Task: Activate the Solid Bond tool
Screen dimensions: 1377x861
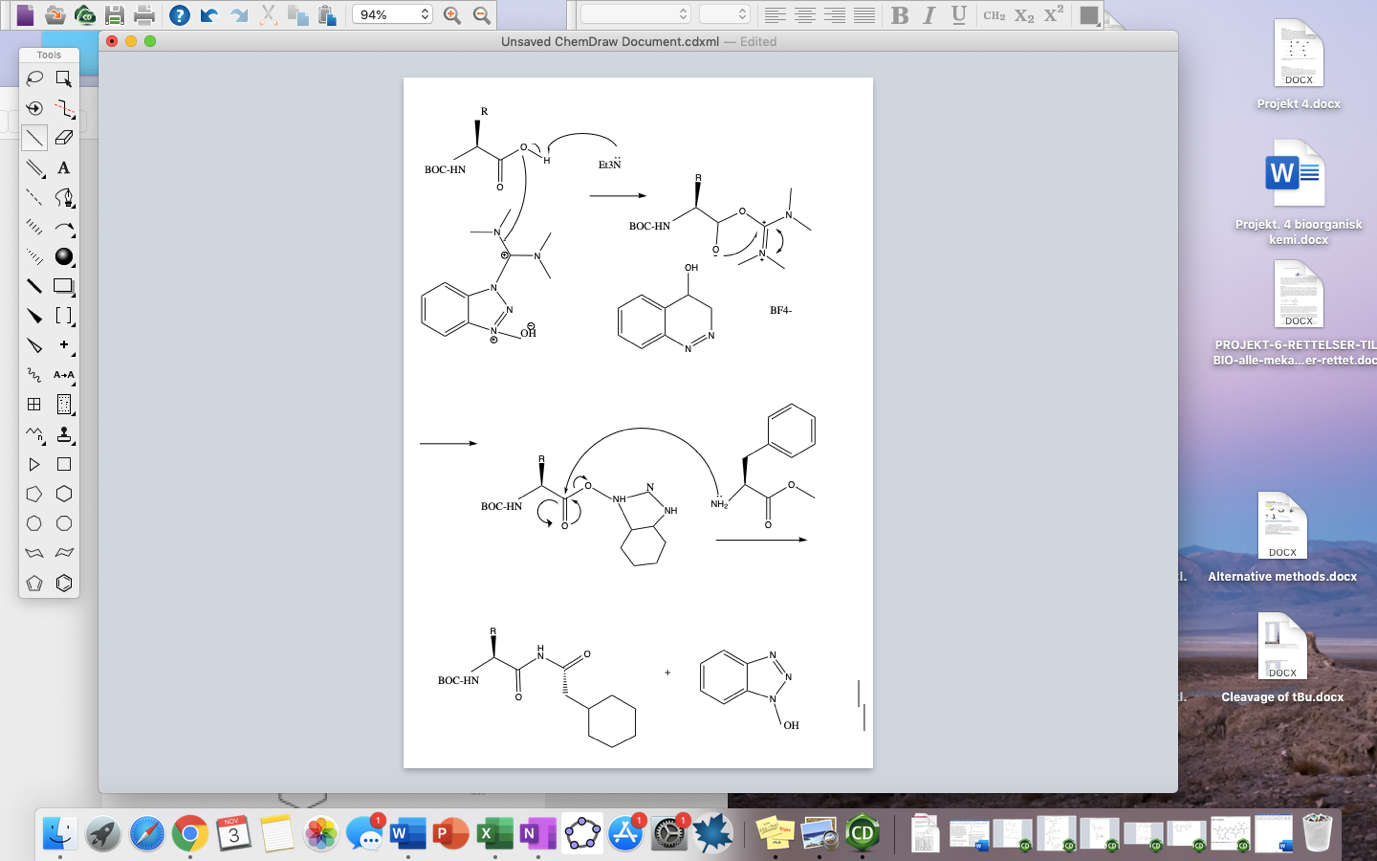Action: click(x=34, y=138)
